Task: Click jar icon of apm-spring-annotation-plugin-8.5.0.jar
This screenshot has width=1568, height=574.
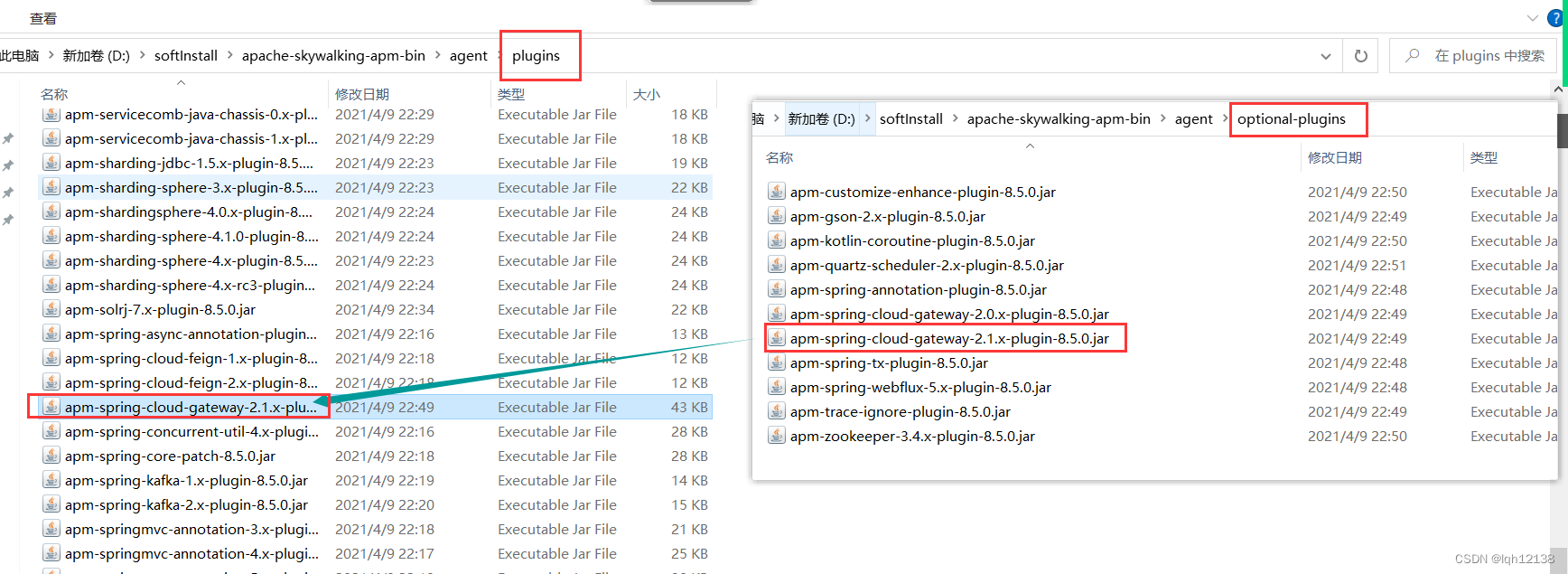Action: pos(777,289)
